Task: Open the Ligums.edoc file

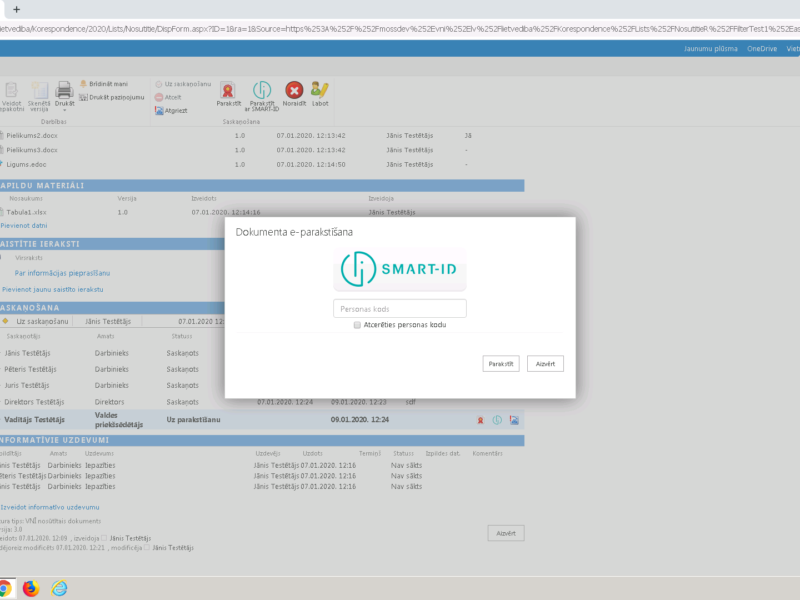Action: coord(27,165)
